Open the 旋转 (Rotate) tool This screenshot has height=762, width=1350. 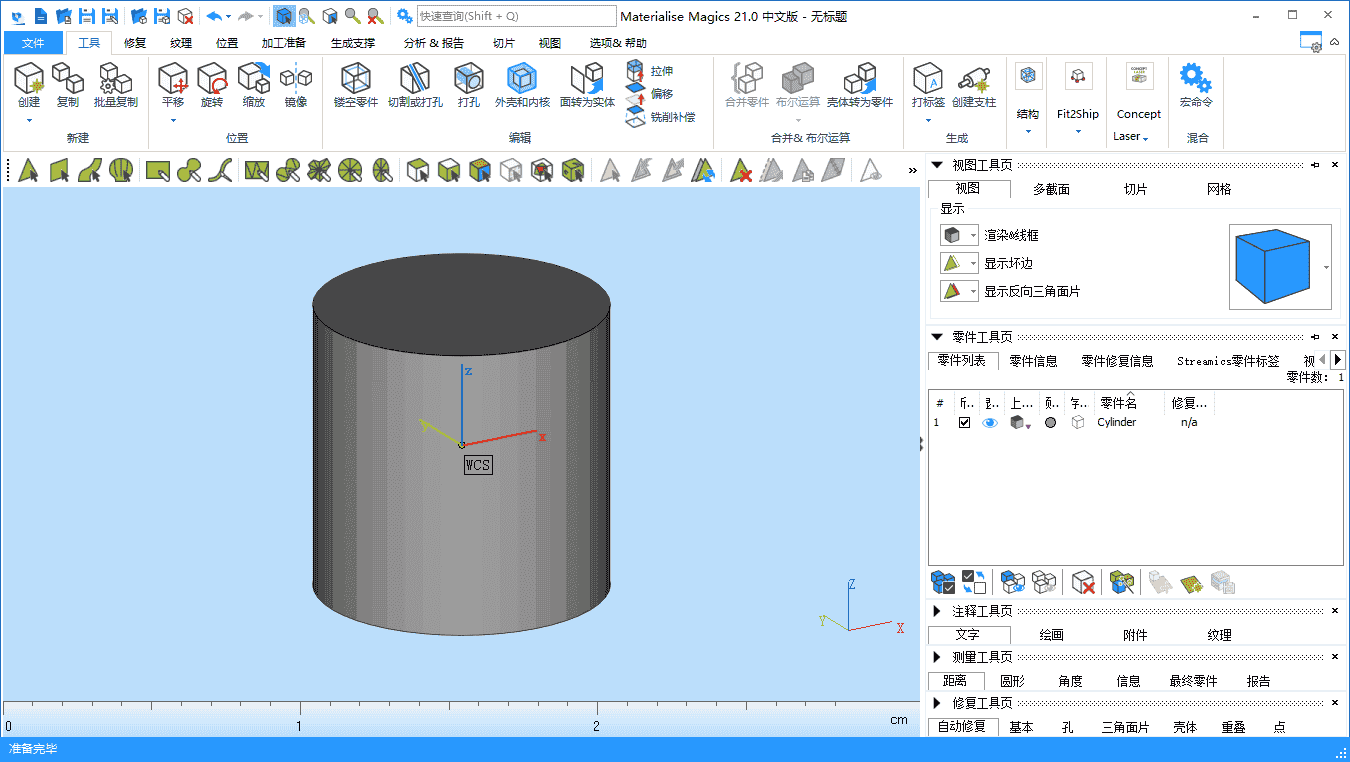[212, 79]
